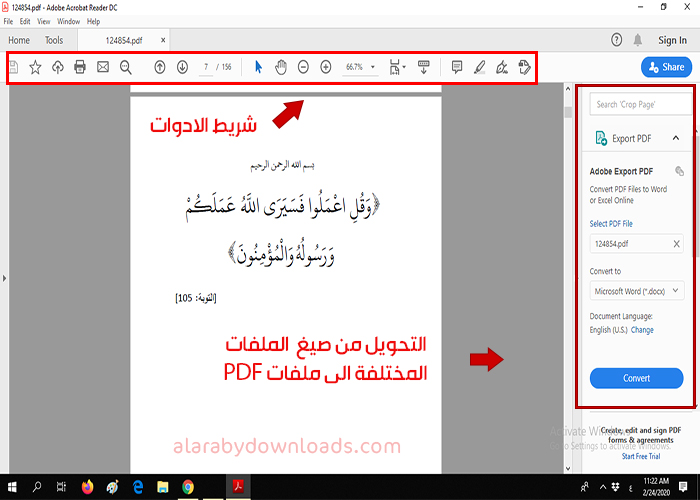Image resolution: width=700 pixels, height=500 pixels.
Task: Click the Stamp tool icon
Action: click(x=525, y=67)
